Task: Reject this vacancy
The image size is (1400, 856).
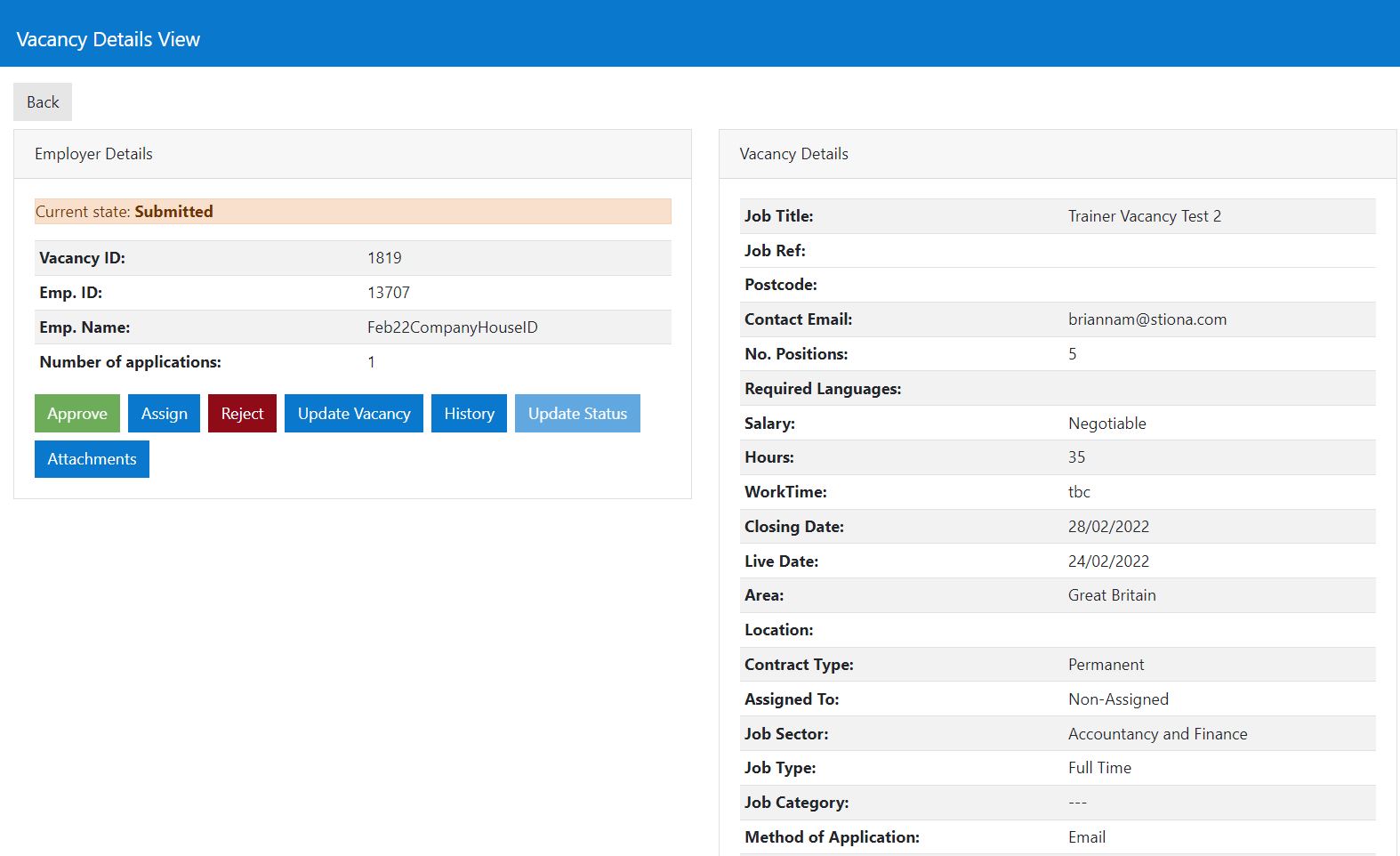Action: tap(242, 414)
